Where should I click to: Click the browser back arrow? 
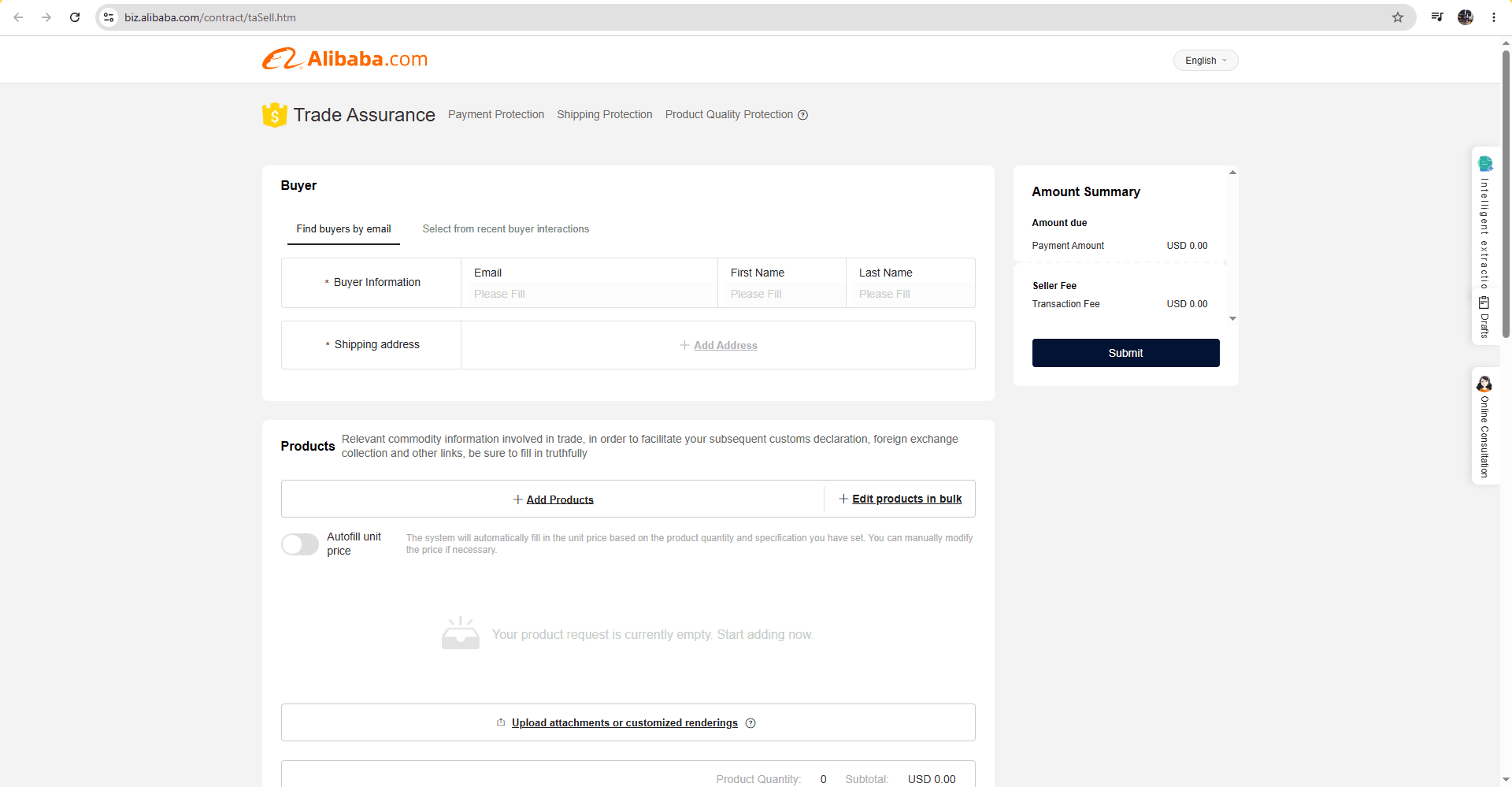tap(18, 17)
